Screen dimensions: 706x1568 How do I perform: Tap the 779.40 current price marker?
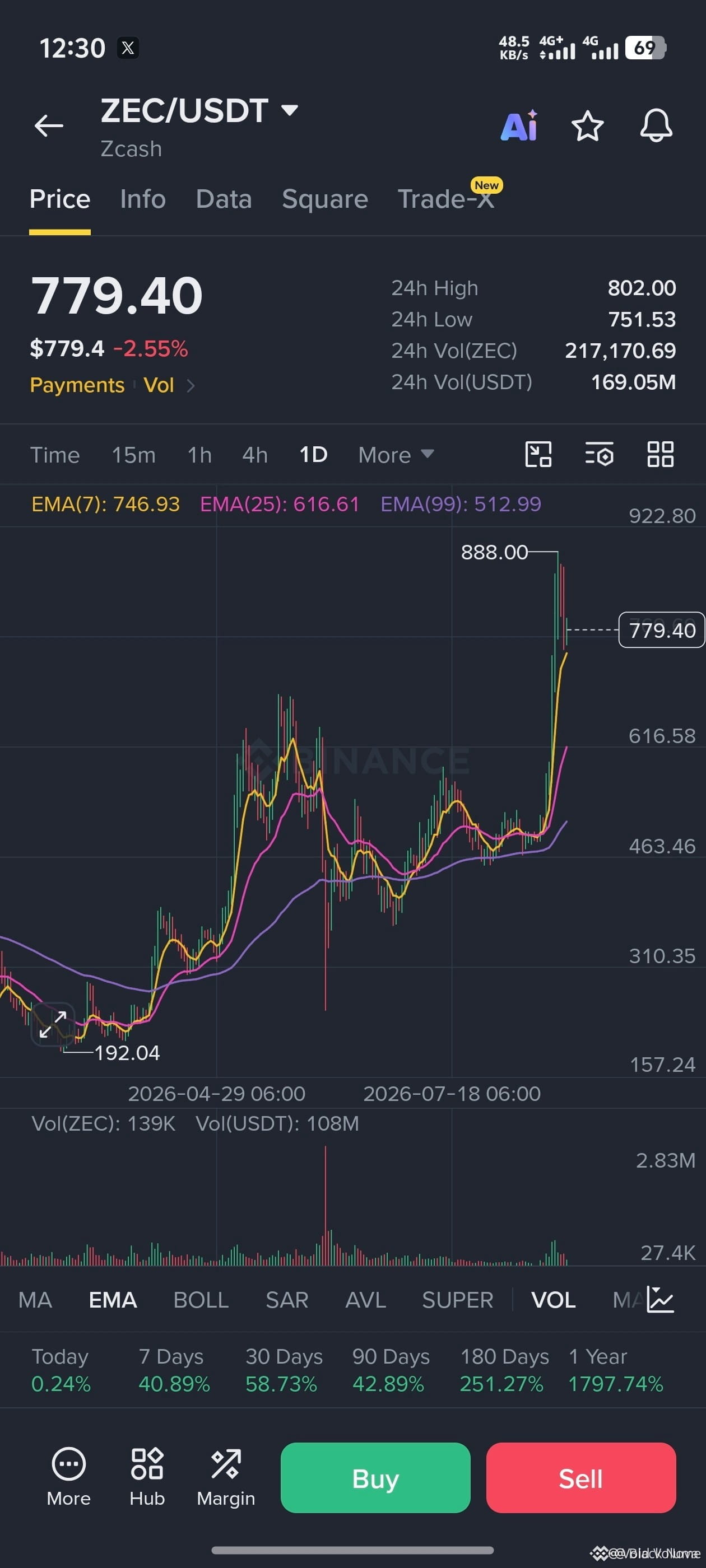coord(662,630)
